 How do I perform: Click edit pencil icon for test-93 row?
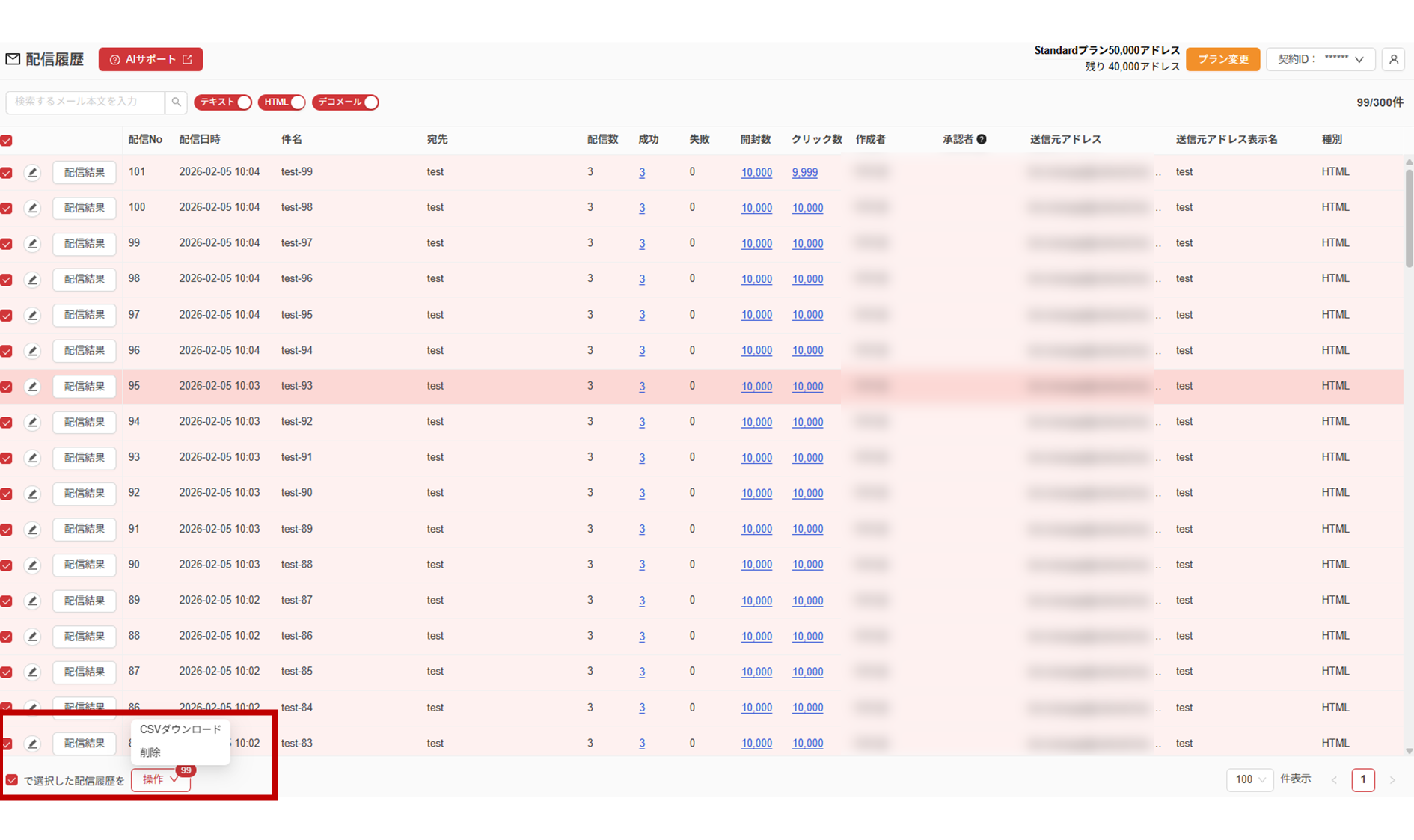click(x=32, y=387)
